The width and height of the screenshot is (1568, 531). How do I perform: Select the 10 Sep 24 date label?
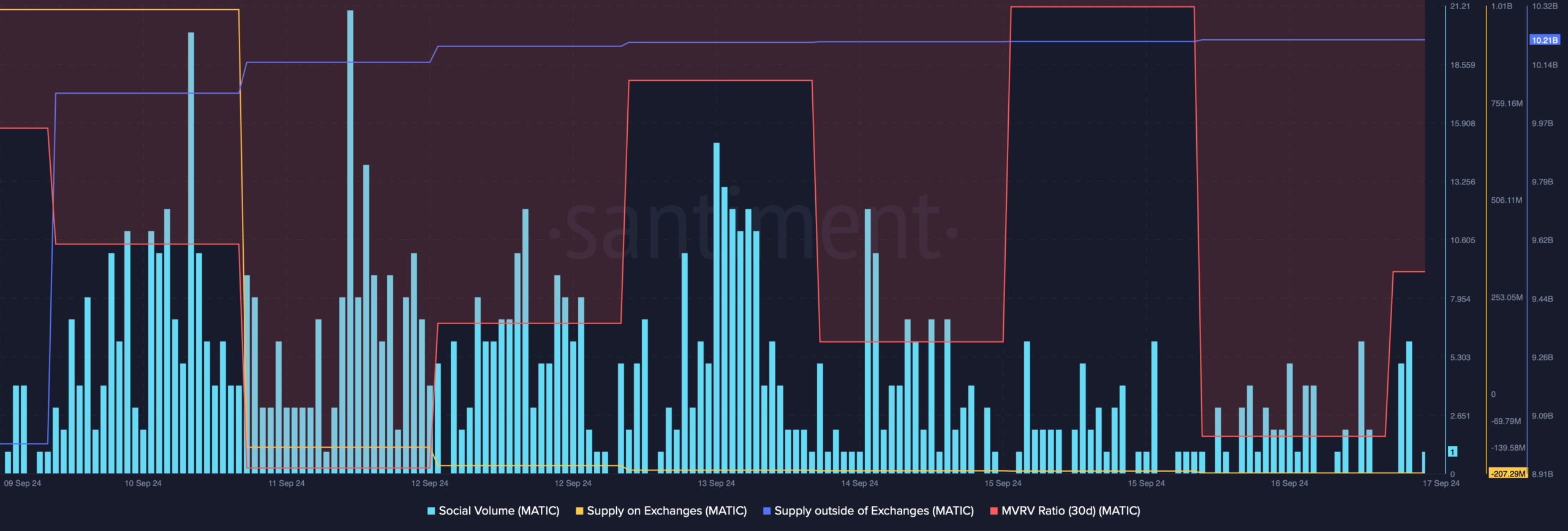(143, 483)
